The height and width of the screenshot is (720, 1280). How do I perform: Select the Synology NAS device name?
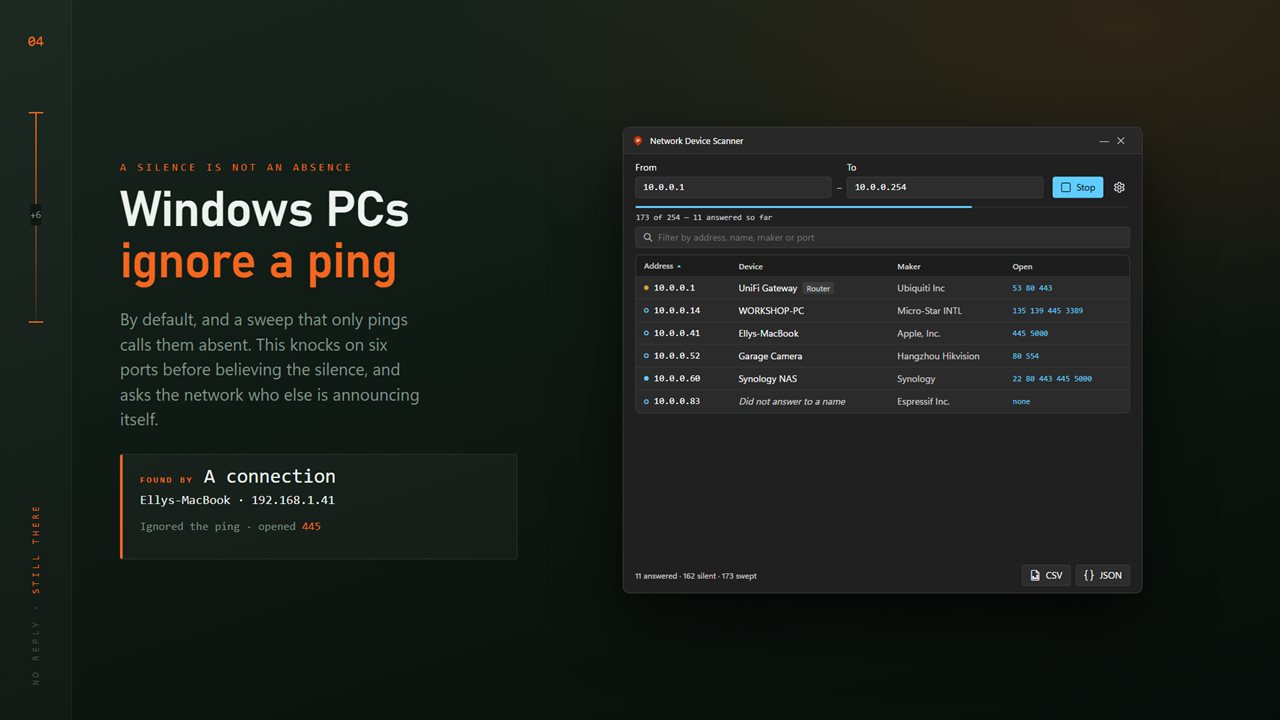point(769,379)
